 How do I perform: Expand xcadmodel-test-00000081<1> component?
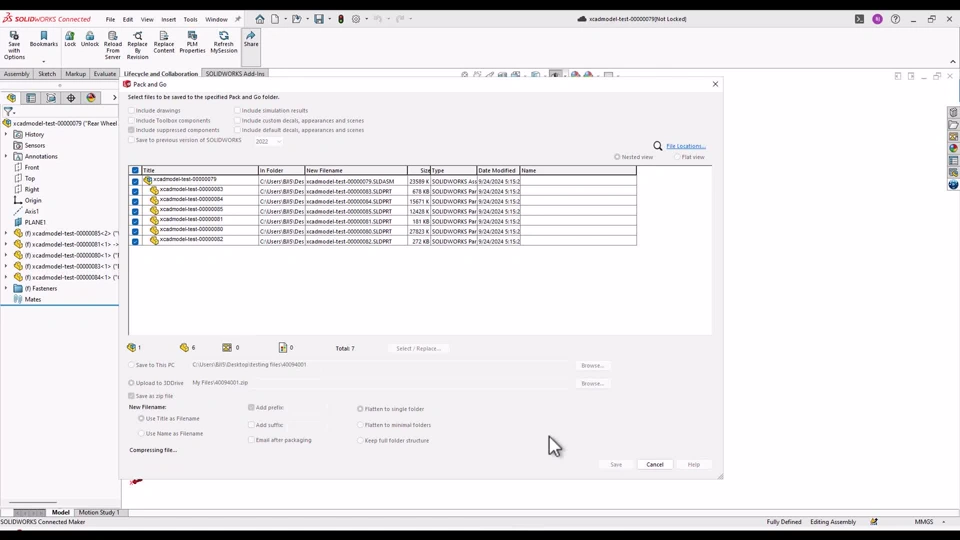click(6, 244)
